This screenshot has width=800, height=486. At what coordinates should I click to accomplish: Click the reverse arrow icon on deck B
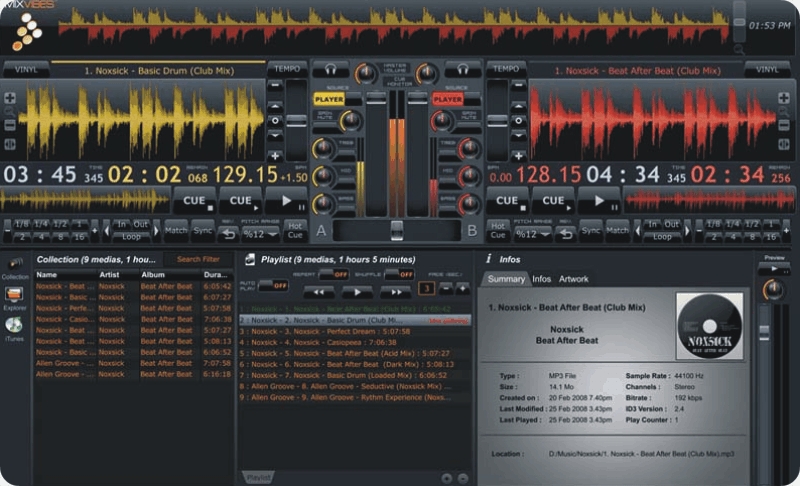point(565,233)
